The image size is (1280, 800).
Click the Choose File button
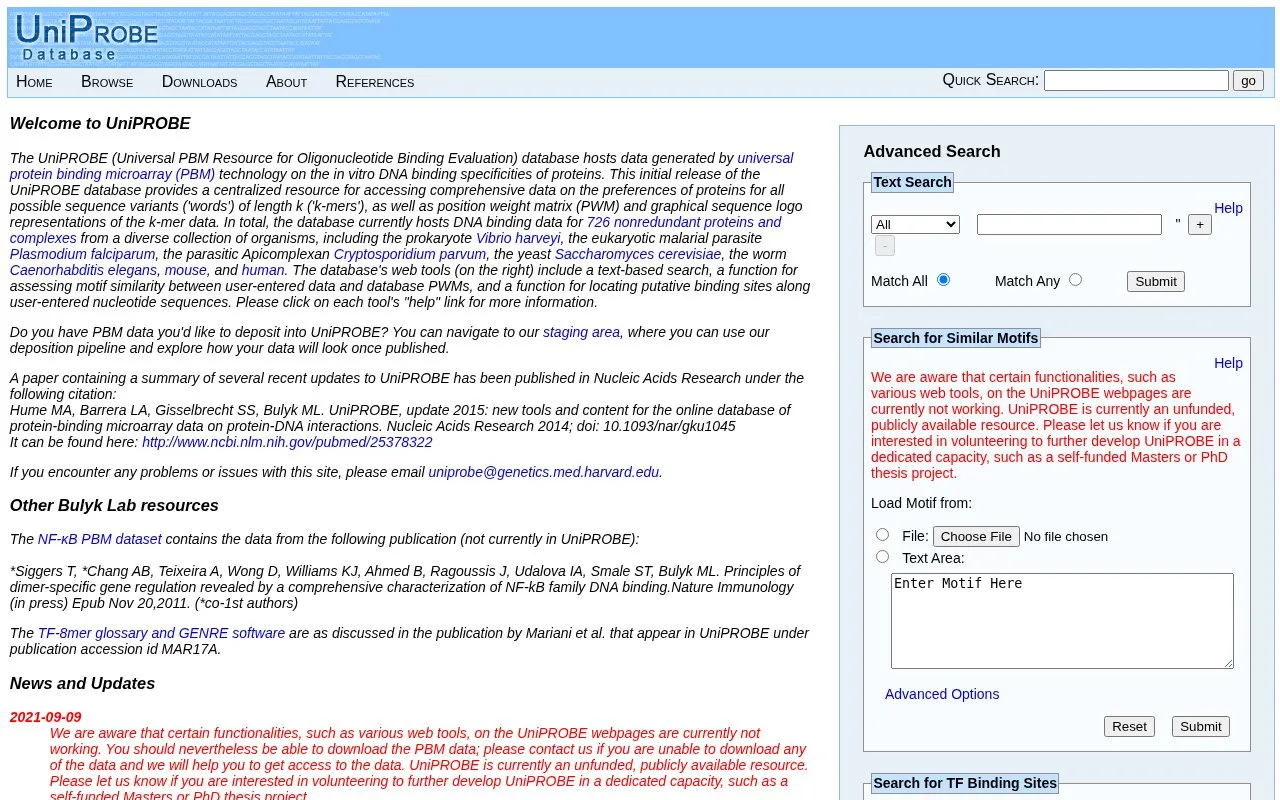pyautogui.click(x=976, y=536)
